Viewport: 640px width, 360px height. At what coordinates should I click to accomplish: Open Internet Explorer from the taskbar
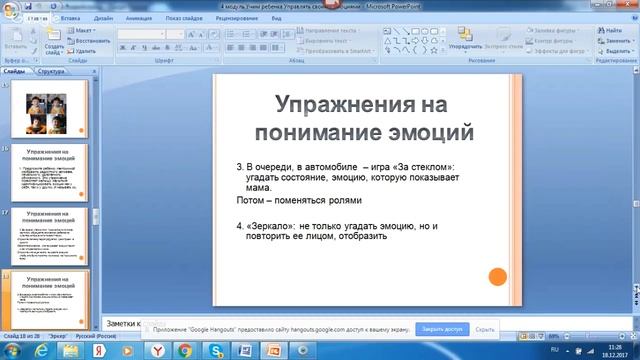41,351
